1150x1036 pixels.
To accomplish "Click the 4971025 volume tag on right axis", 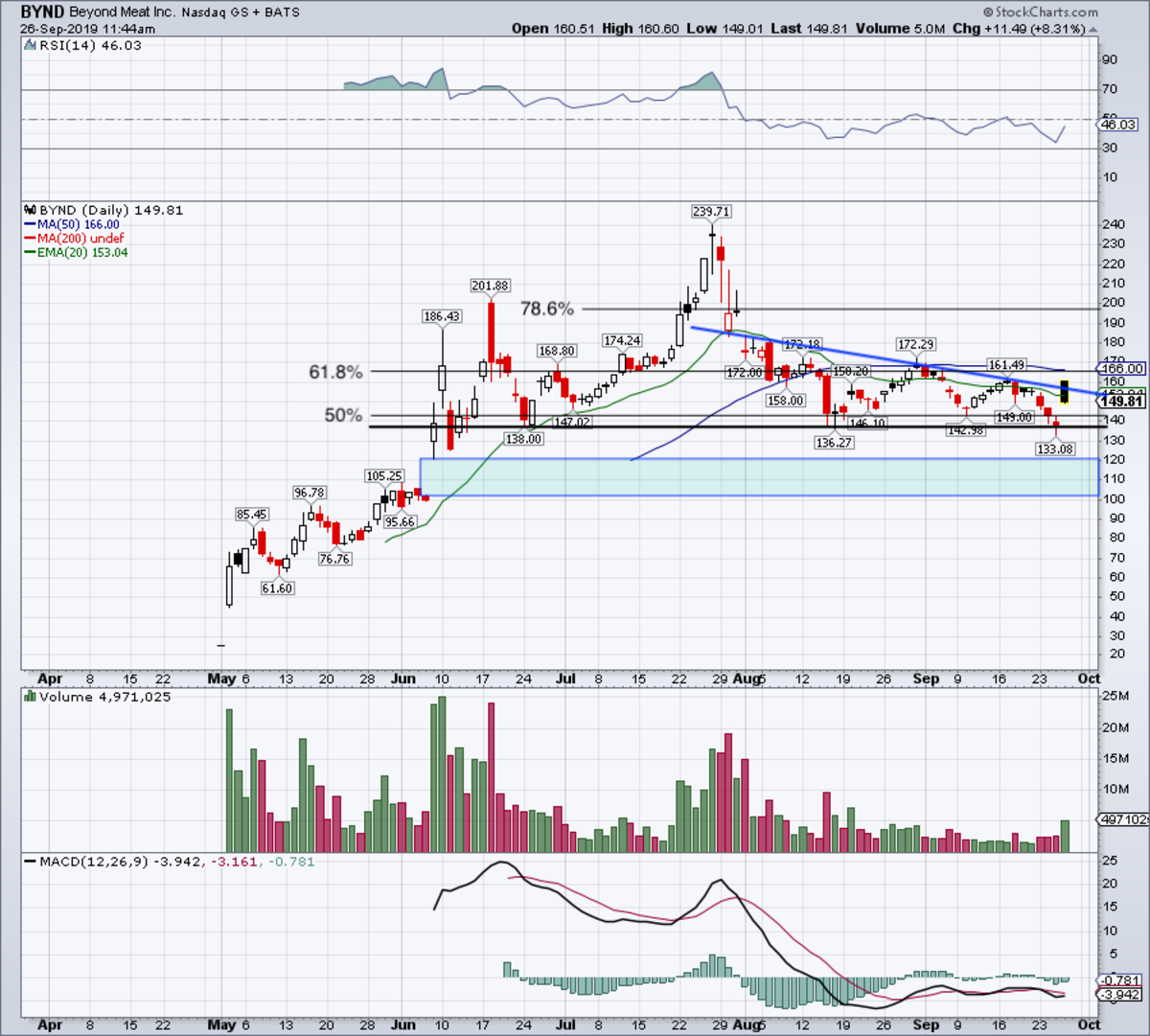I will pos(1123,820).
